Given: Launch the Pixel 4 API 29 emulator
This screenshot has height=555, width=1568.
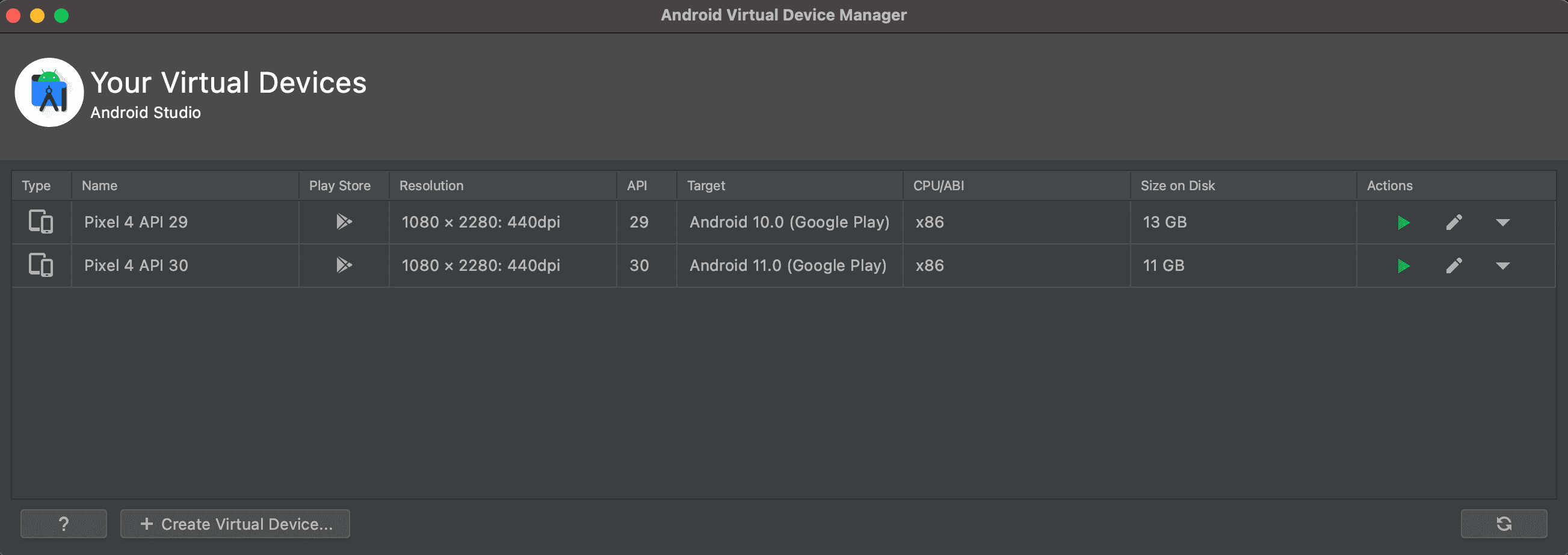Looking at the screenshot, I should point(1403,222).
